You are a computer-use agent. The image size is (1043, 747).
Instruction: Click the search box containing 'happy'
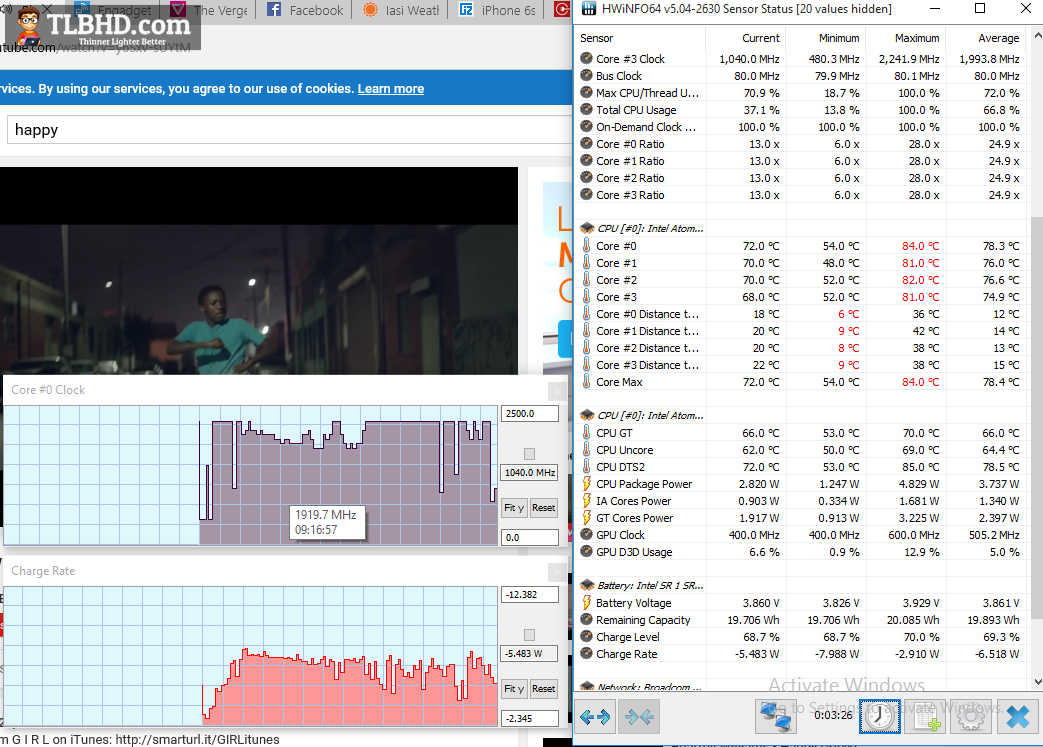(x=289, y=130)
